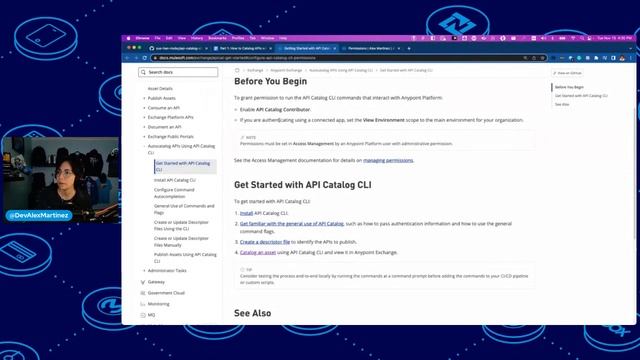Open macOS Control Center icon

[x=589, y=38]
